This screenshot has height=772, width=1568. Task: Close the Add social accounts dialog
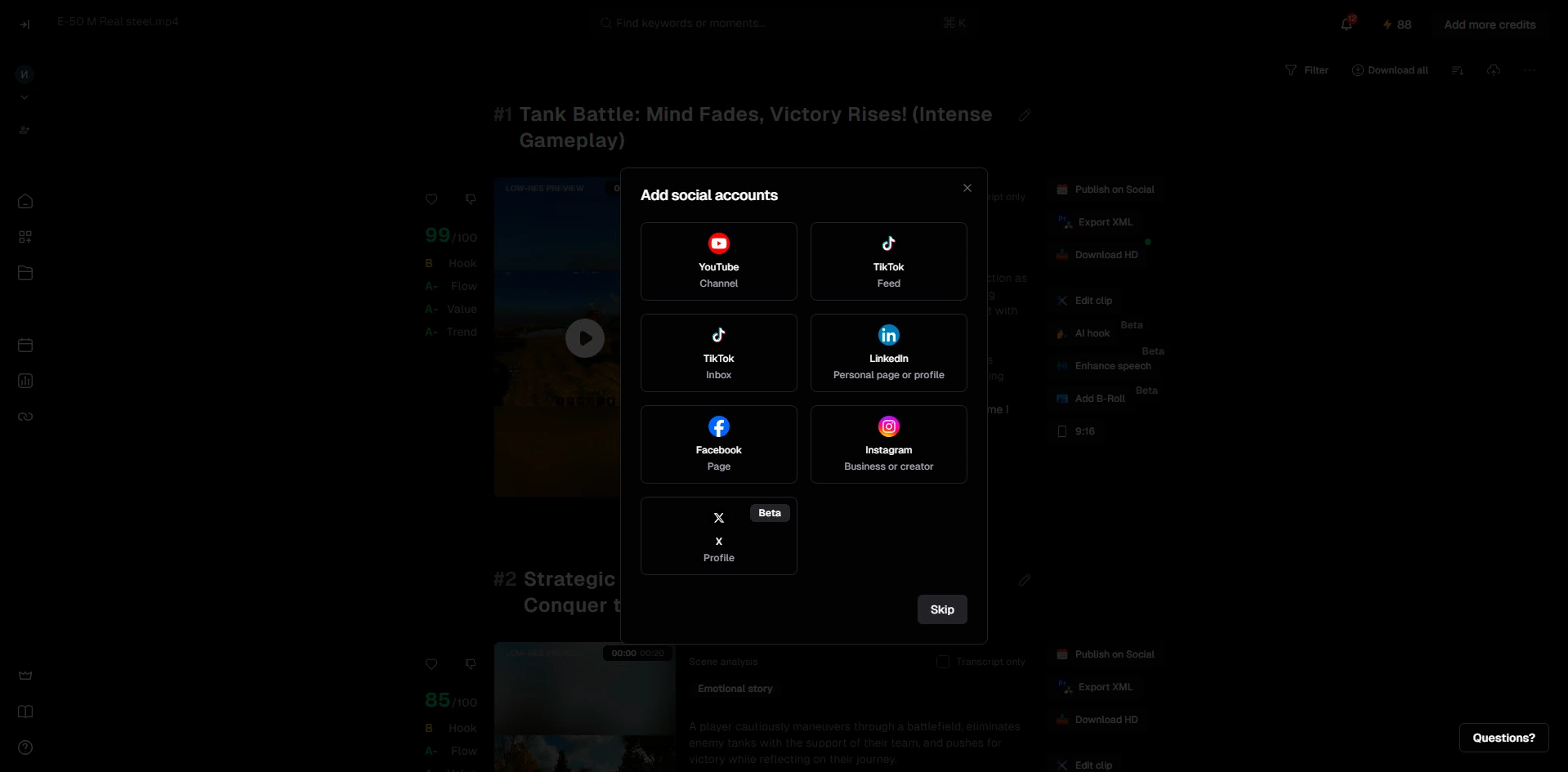click(x=967, y=188)
